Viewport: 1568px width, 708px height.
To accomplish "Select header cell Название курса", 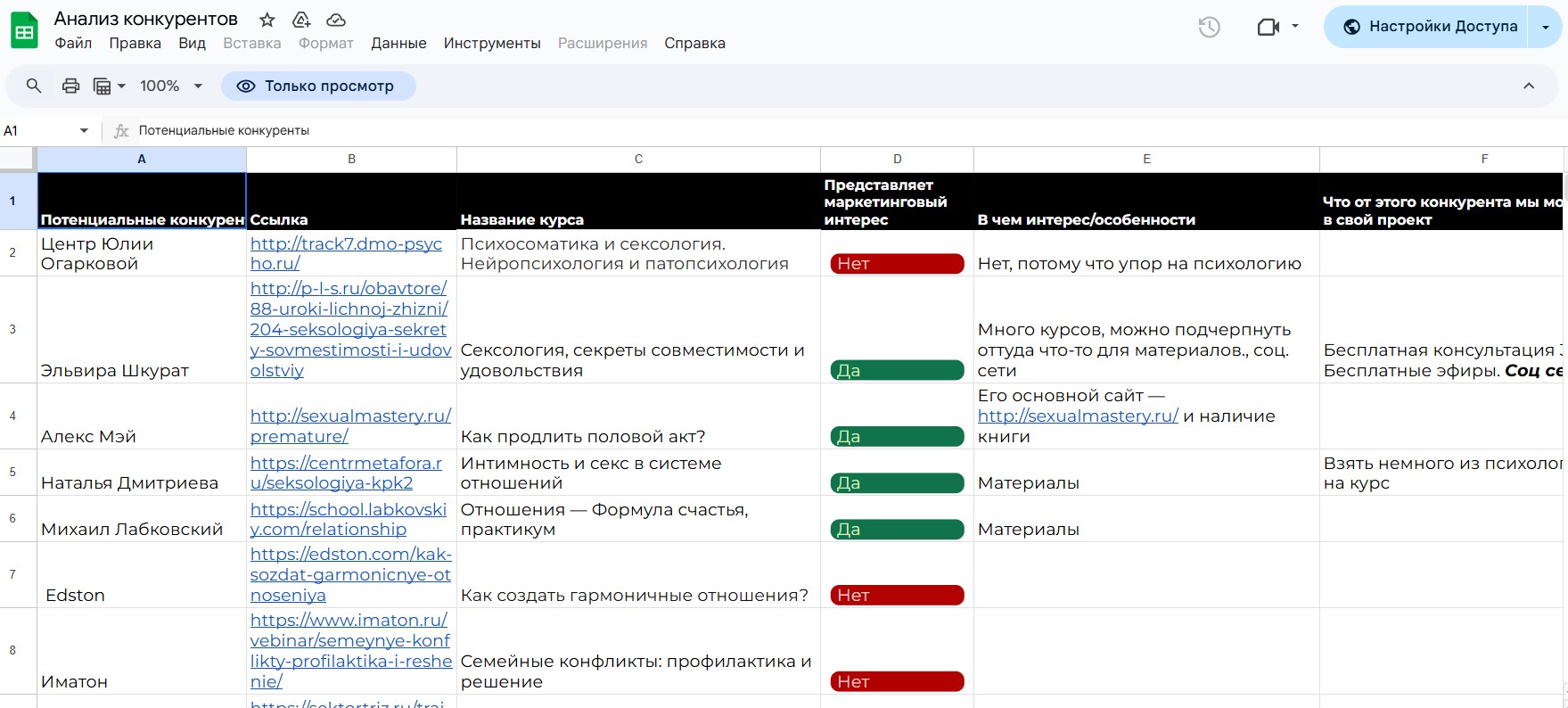I will 638,201.
